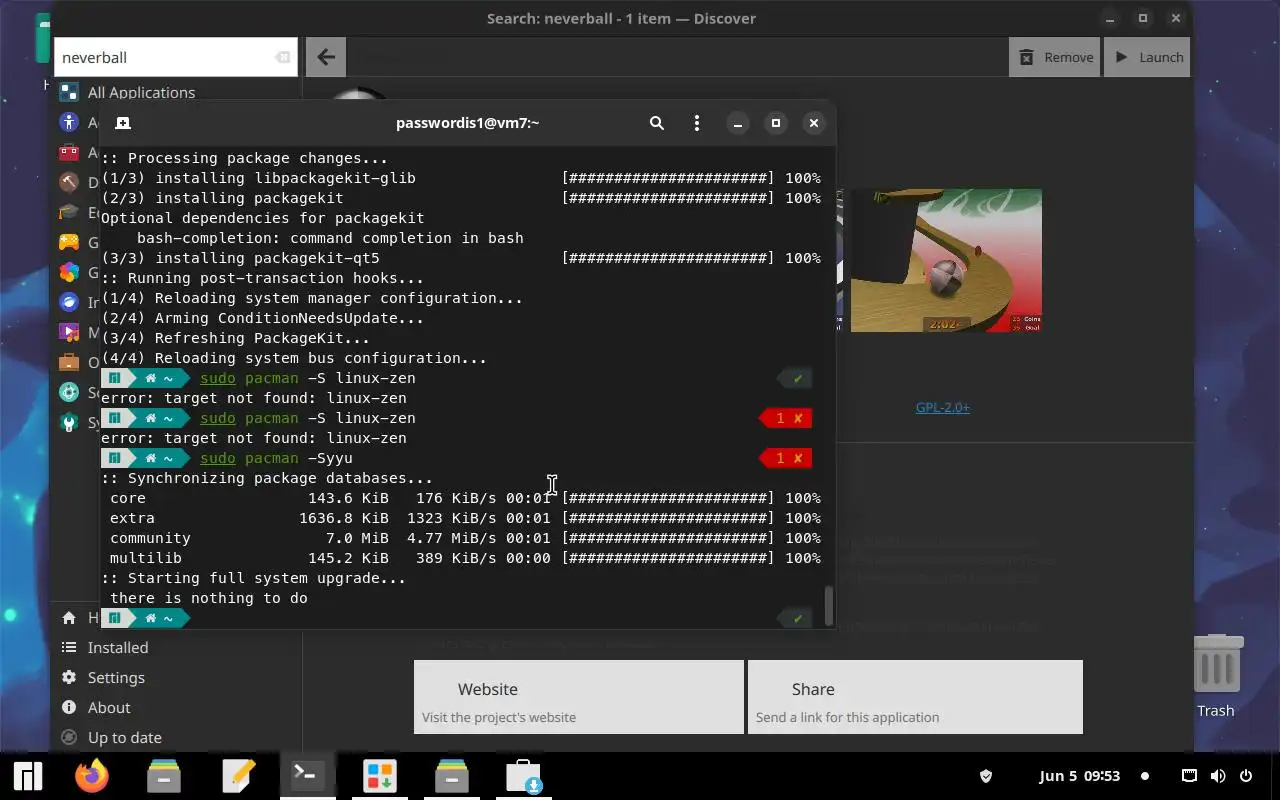The width and height of the screenshot is (1280, 800).
Task: Switch to Discover shopping bag taskbar icon
Action: [x=523, y=776]
